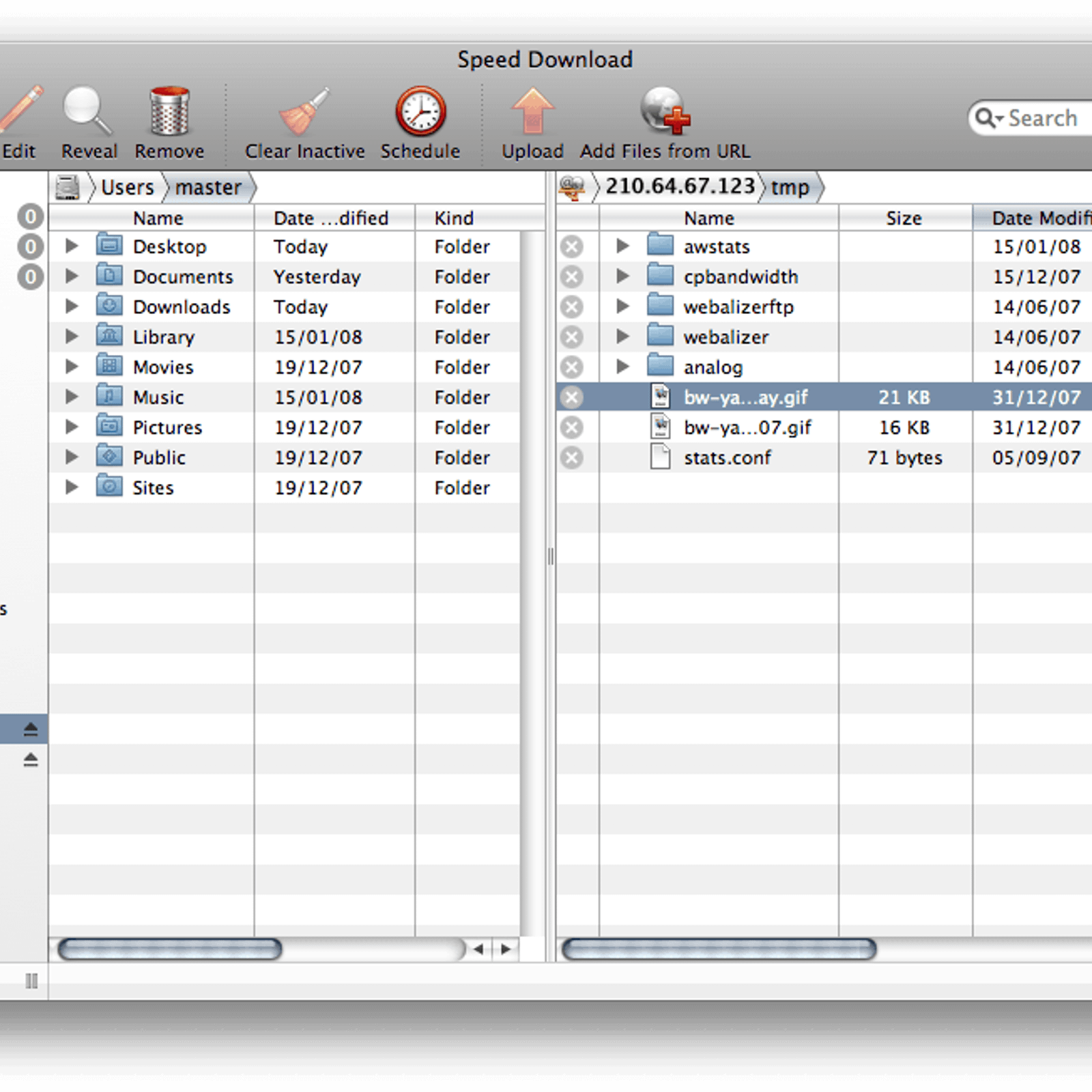Sort local files by Name column
This screenshot has height=1092, width=1092.
pos(152,218)
